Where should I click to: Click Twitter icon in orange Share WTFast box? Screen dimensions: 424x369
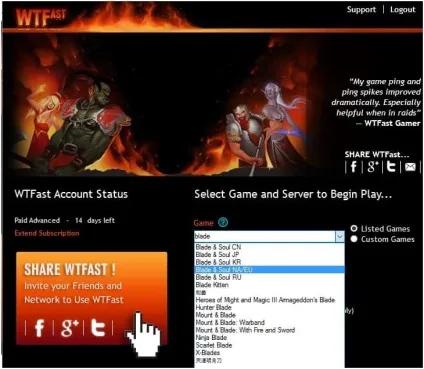98,328
